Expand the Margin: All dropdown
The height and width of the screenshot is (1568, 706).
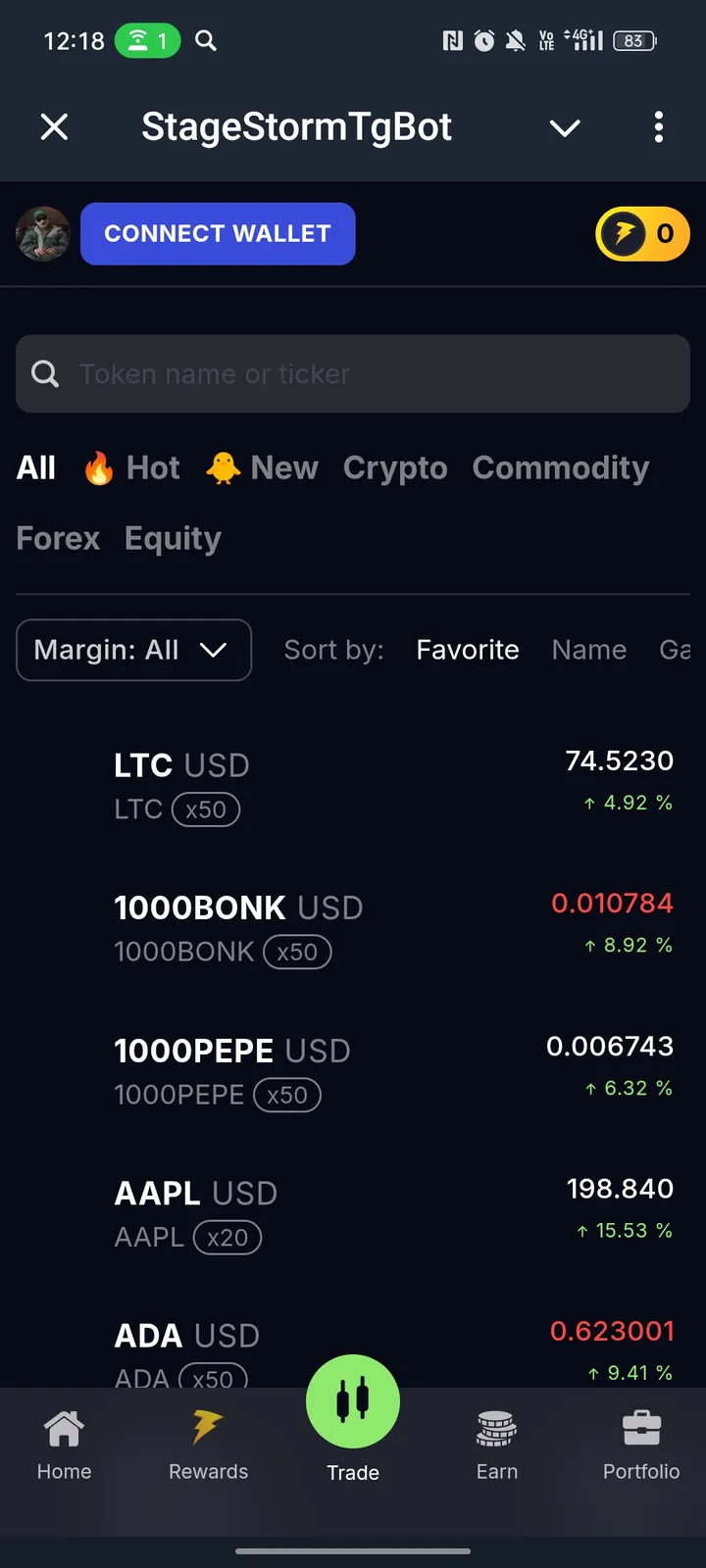click(133, 650)
